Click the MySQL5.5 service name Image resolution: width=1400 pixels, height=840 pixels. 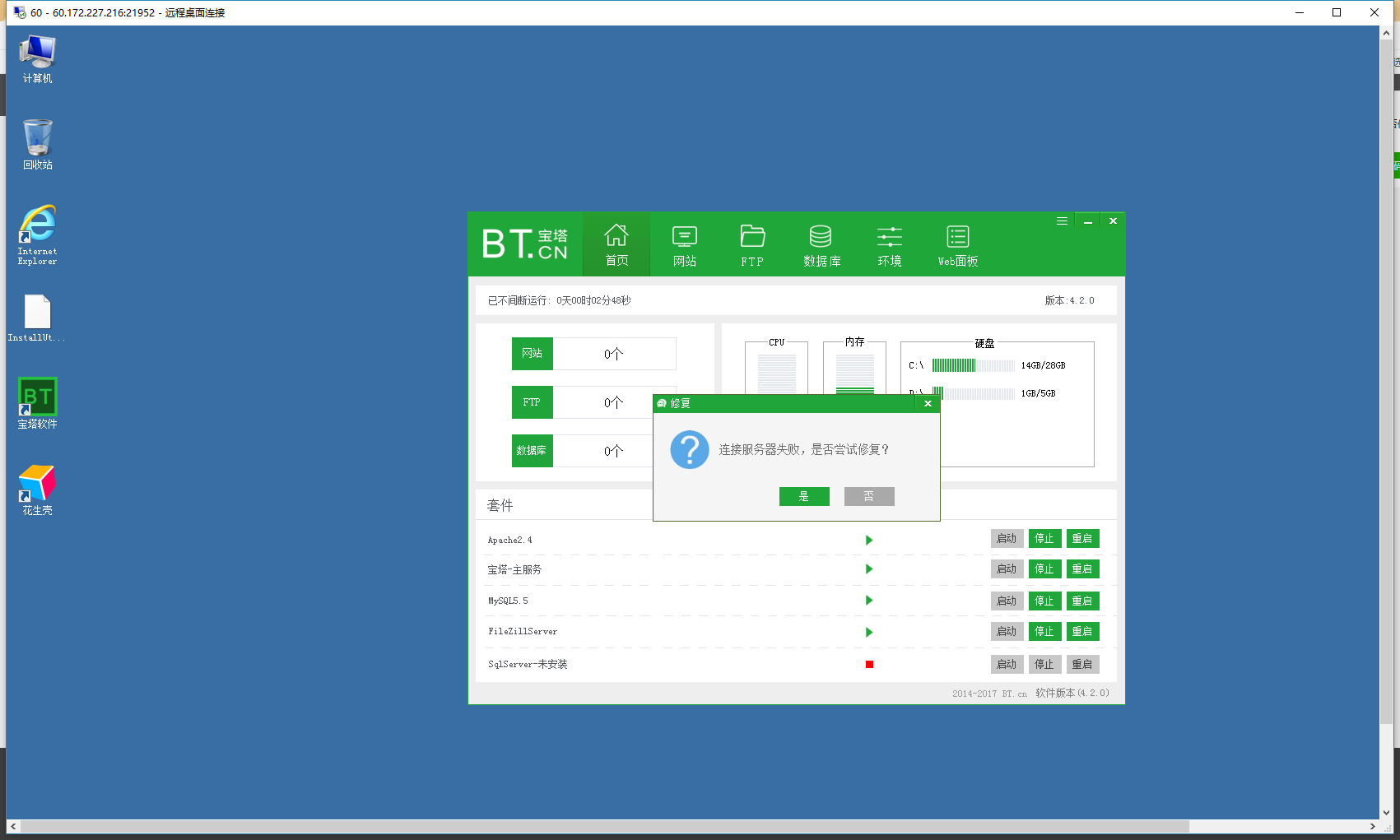(x=508, y=601)
